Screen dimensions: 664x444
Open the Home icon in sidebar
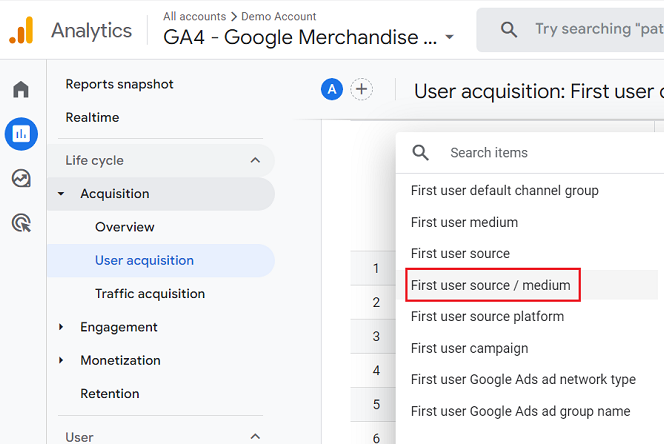(21, 89)
